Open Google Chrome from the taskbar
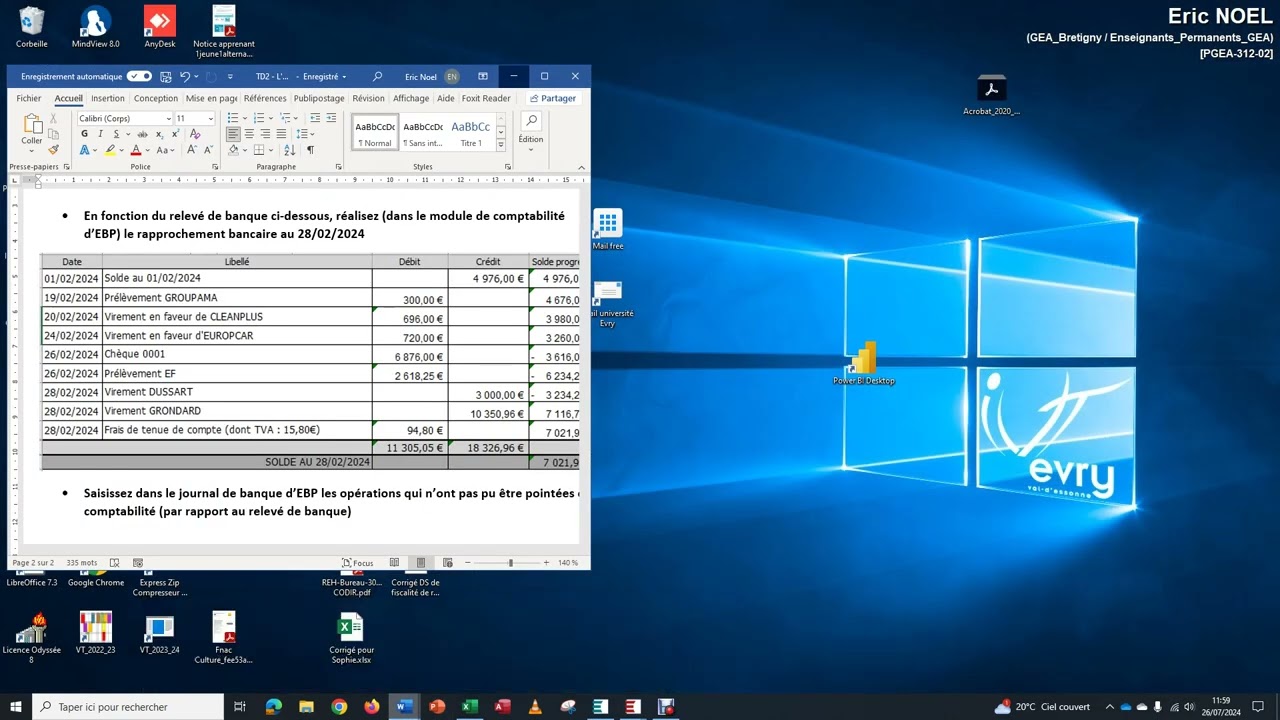Viewport: 1280px width, 720px height. tap(339, 707)
